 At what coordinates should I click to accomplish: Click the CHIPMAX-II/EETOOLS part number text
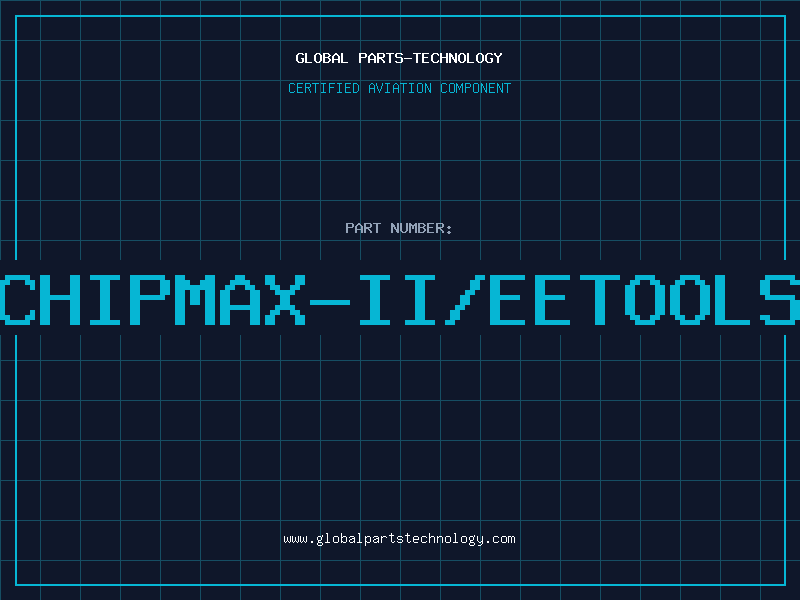click(400, 300)
